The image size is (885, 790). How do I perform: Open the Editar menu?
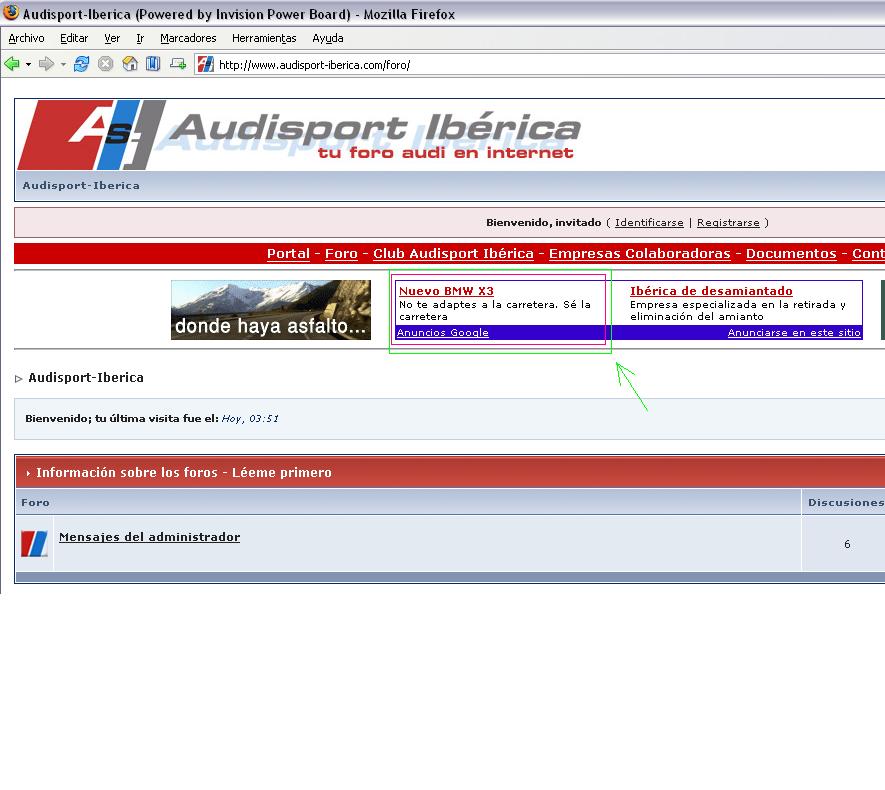pyautogui.click(x=74, y=38)
